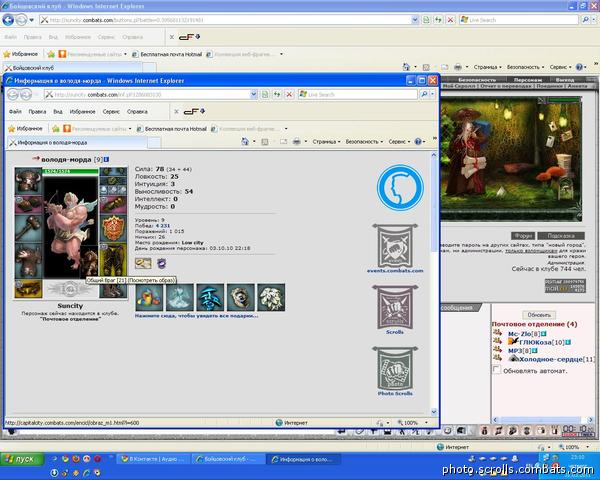Click the Подсказка button in game window
Viewport: 600px width, 480px height.
pos(561,236)
